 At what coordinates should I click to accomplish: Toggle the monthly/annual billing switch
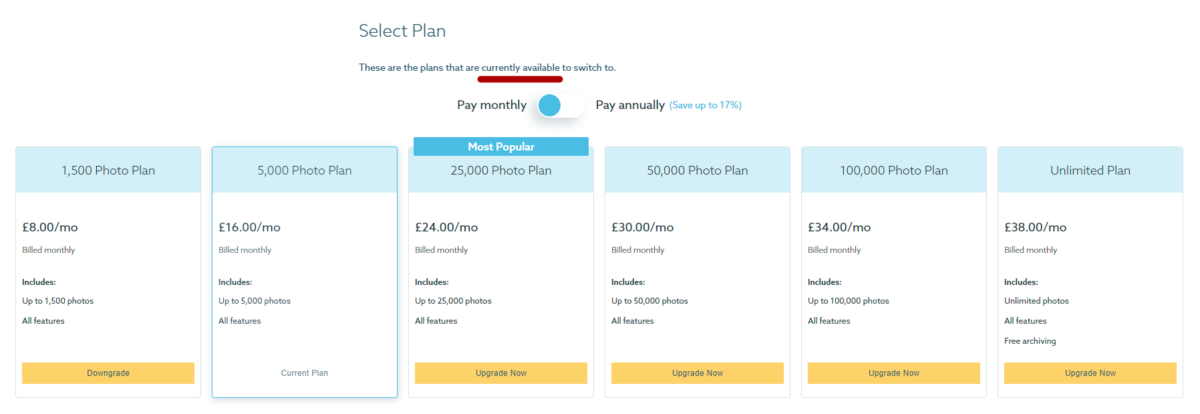coord(560,105)
